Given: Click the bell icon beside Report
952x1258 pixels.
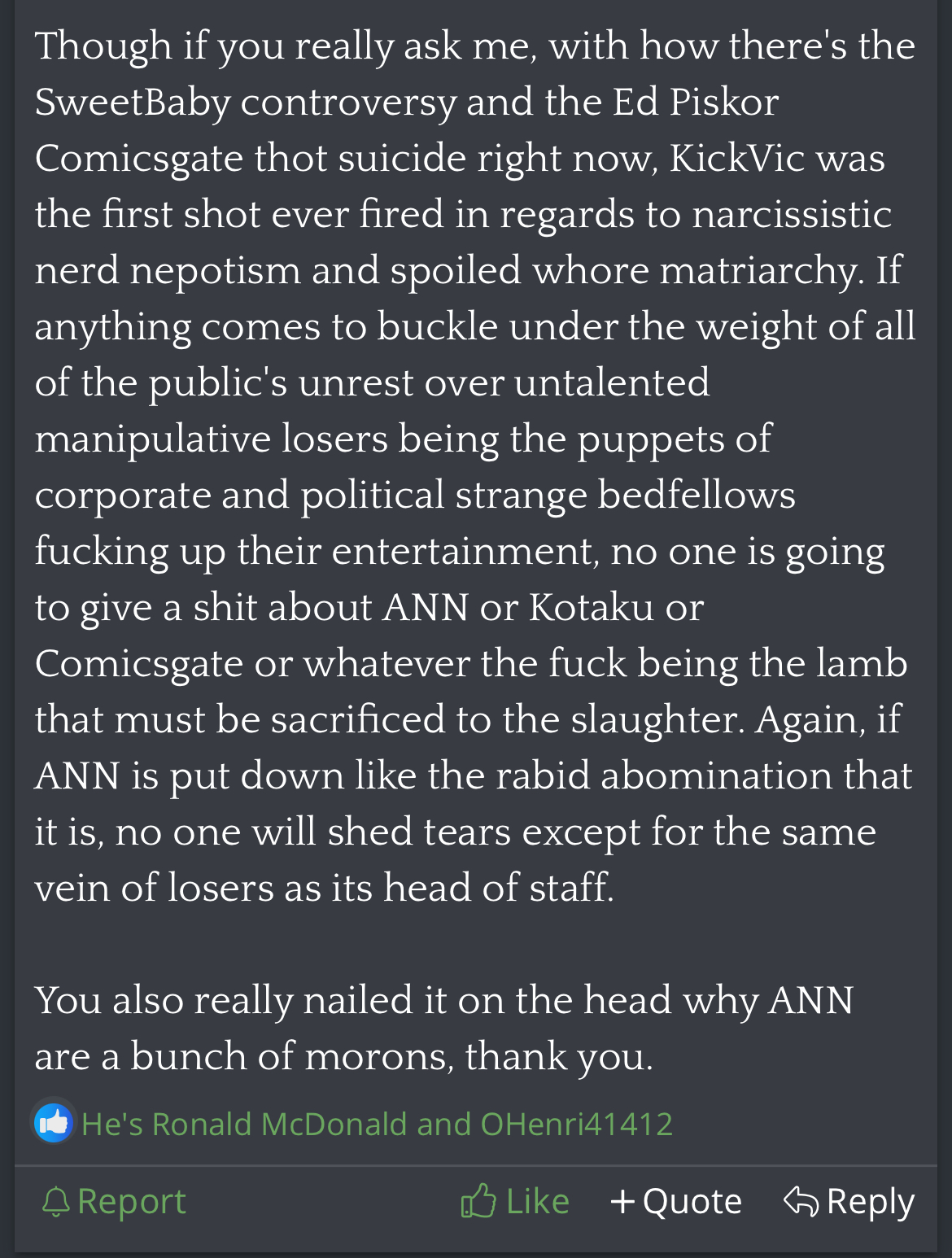Looking at the screenshot, I should (x=55, y=1202).
